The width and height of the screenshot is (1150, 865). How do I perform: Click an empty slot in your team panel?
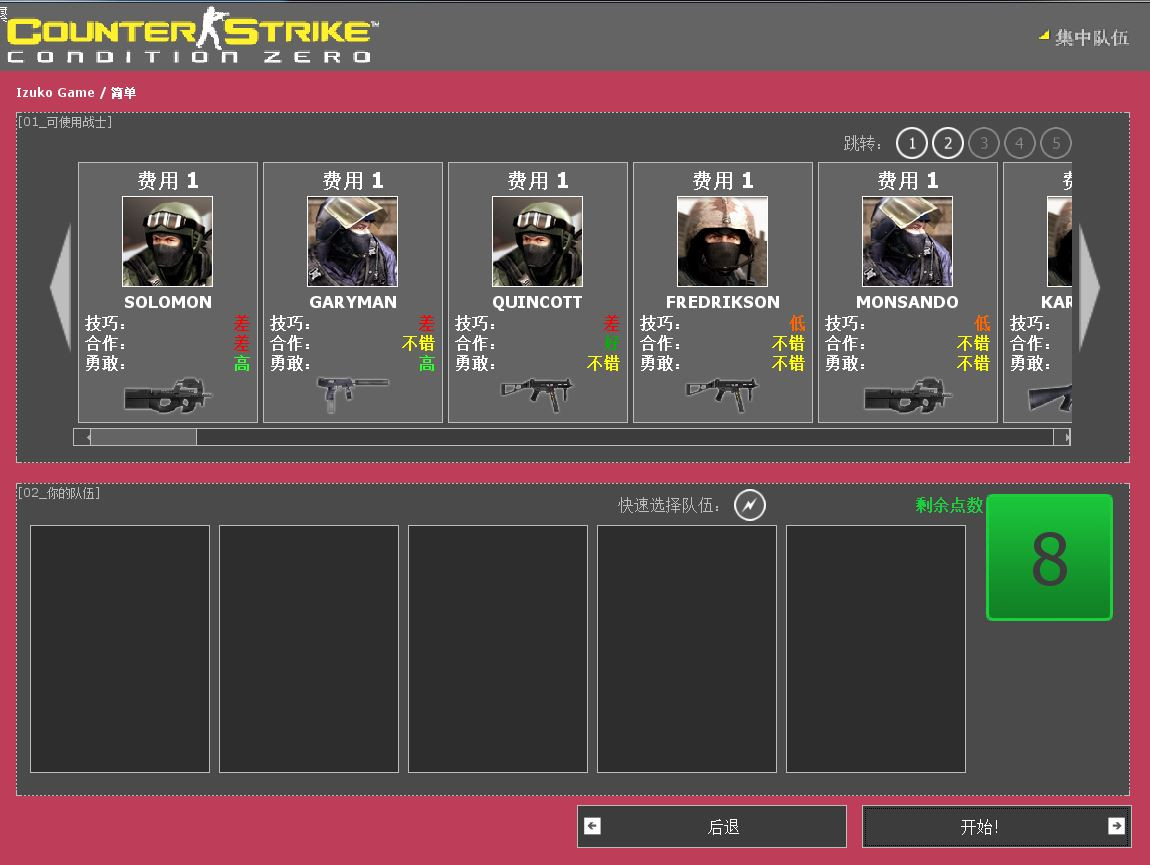click(x=119, y=648)
